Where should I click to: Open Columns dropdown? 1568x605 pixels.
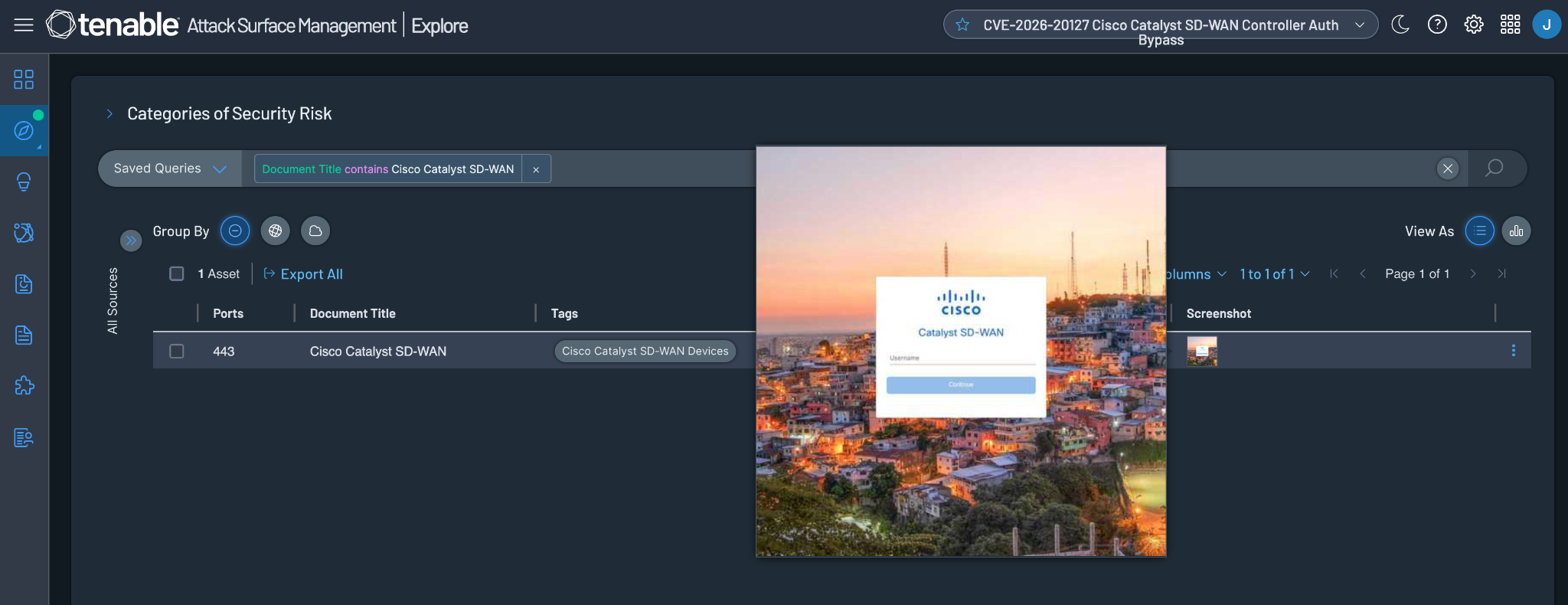1196,274
